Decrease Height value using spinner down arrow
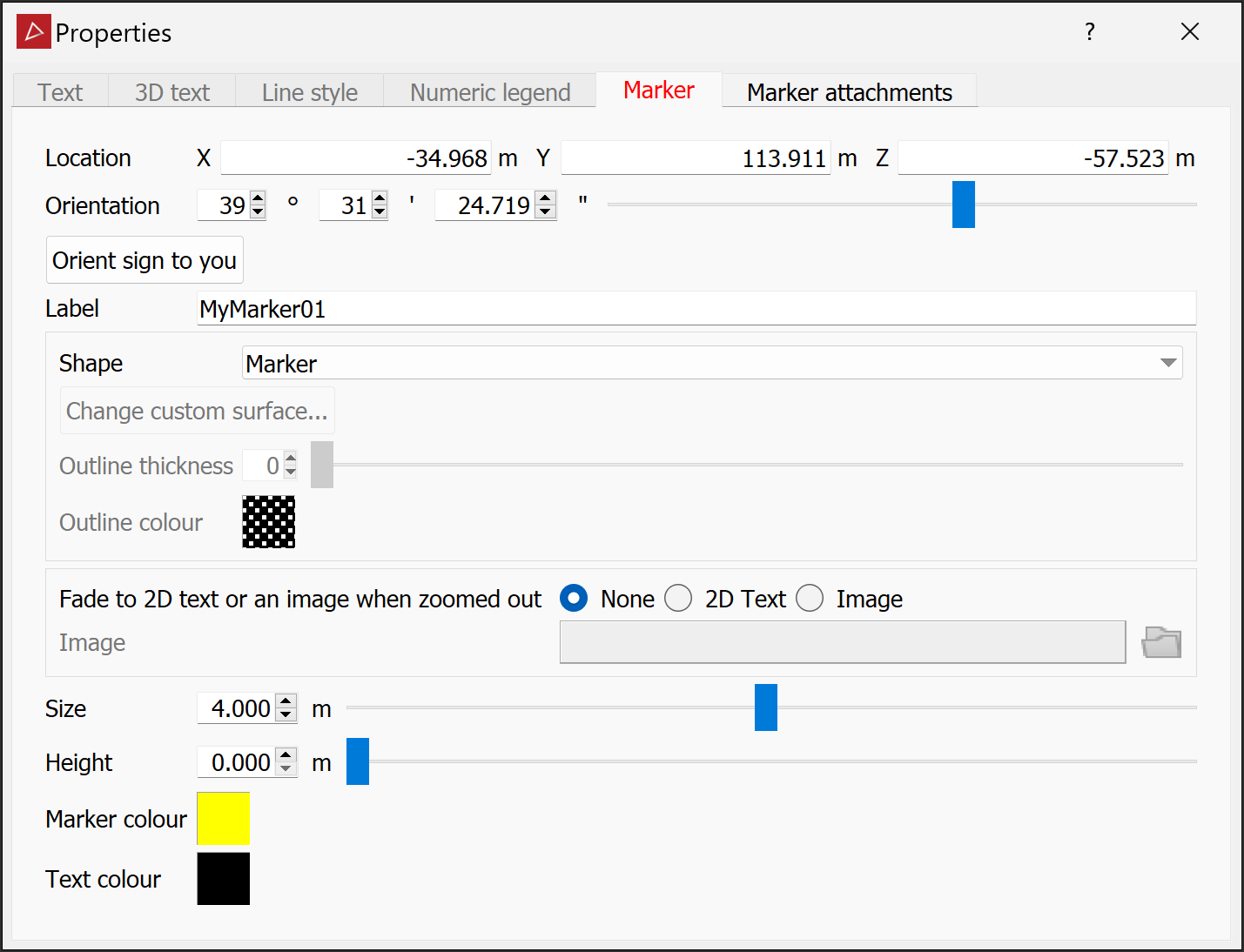 (x=286, y=769)
